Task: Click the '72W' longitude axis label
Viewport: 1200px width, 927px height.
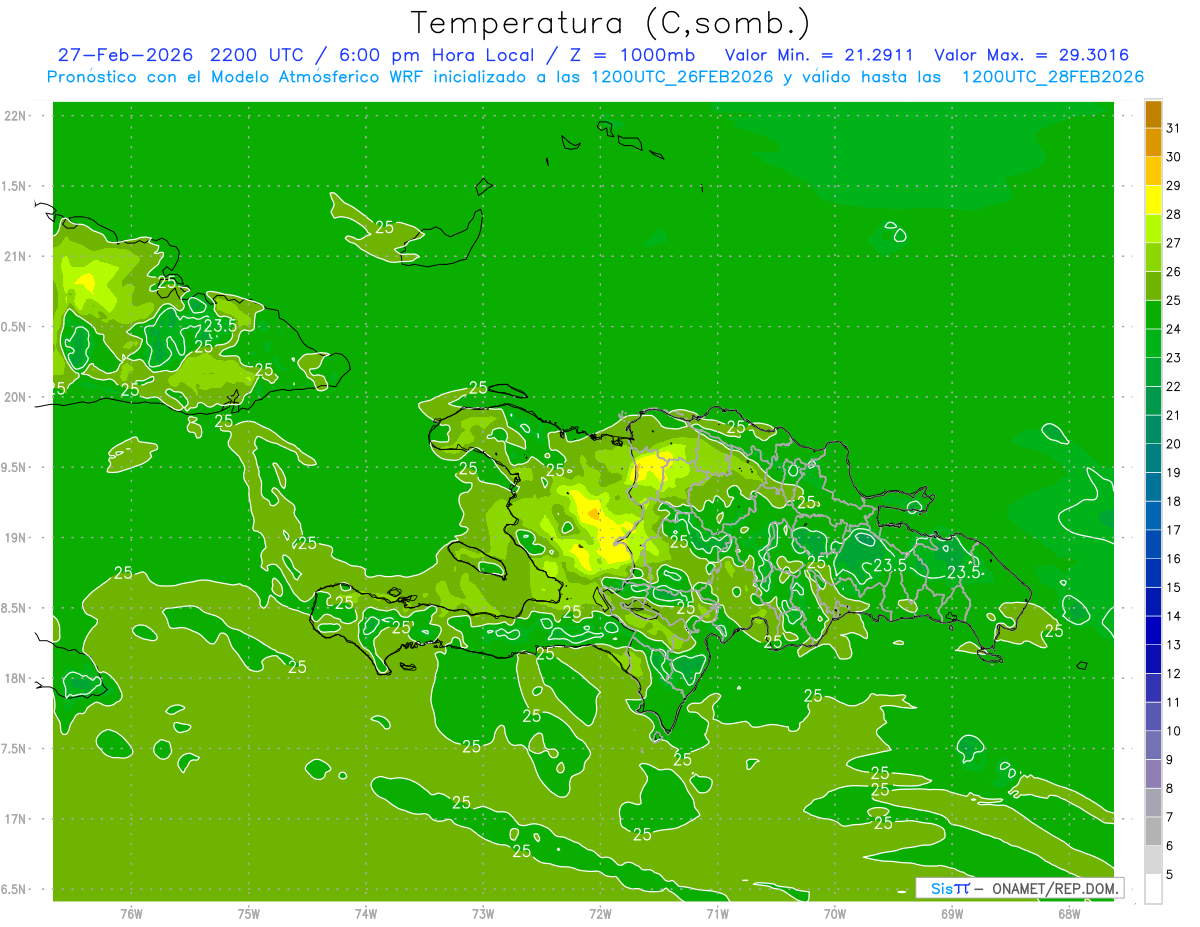Action: [600, 914]
